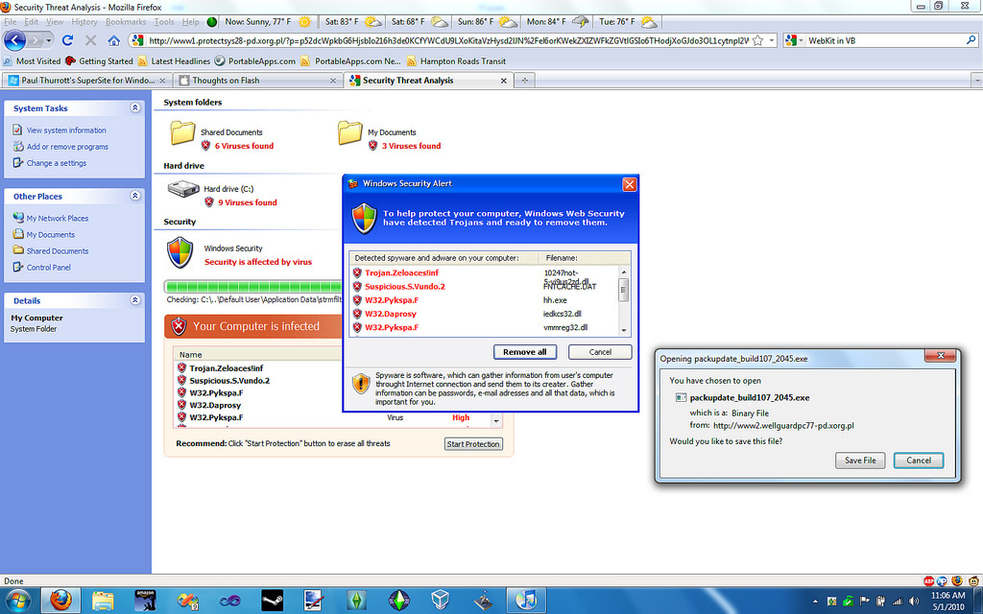Bookmark this page with the star icon

coord(758,40)
